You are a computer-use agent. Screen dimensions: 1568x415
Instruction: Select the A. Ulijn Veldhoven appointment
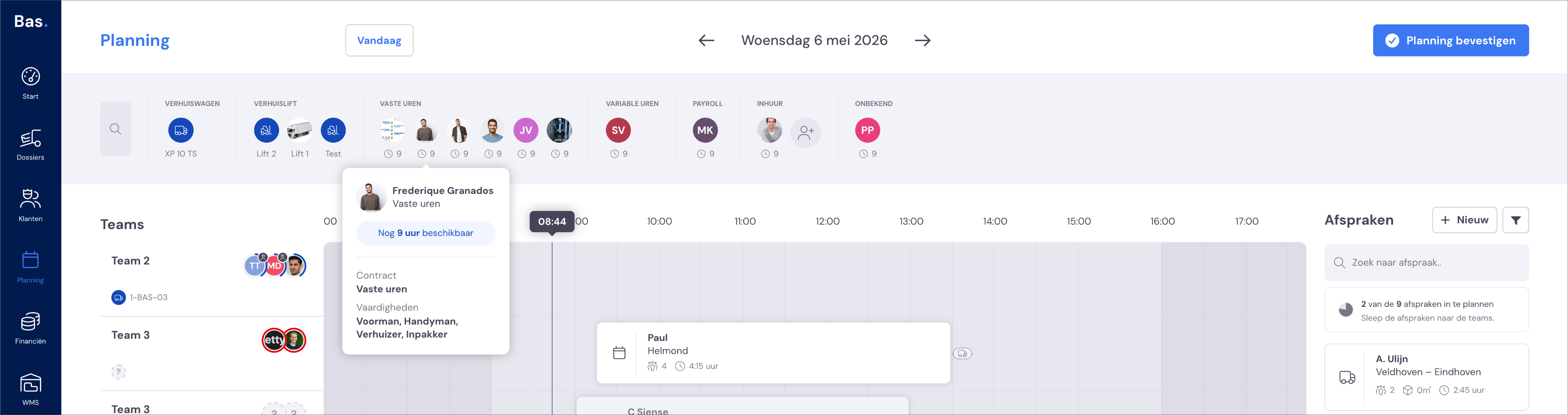pos(1426,377)
